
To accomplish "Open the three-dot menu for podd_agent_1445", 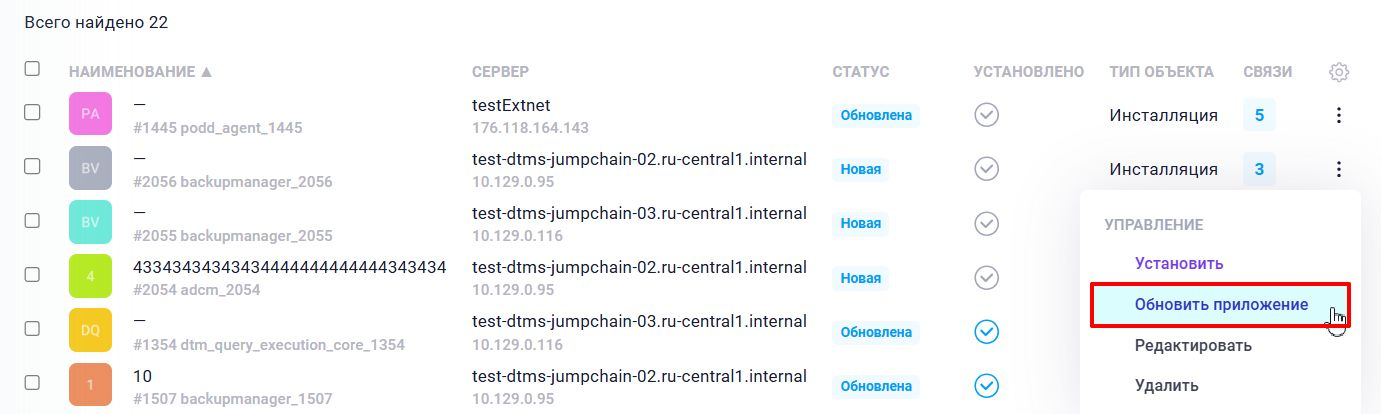I will coord(1339,115).
